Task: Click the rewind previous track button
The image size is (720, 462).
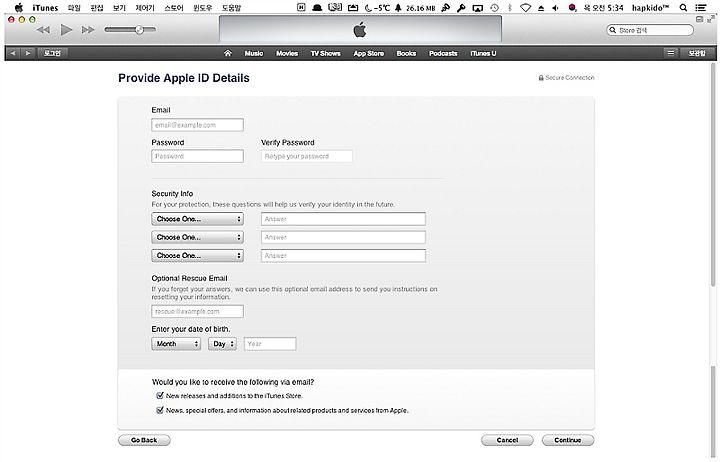Action: coord(43,30)
